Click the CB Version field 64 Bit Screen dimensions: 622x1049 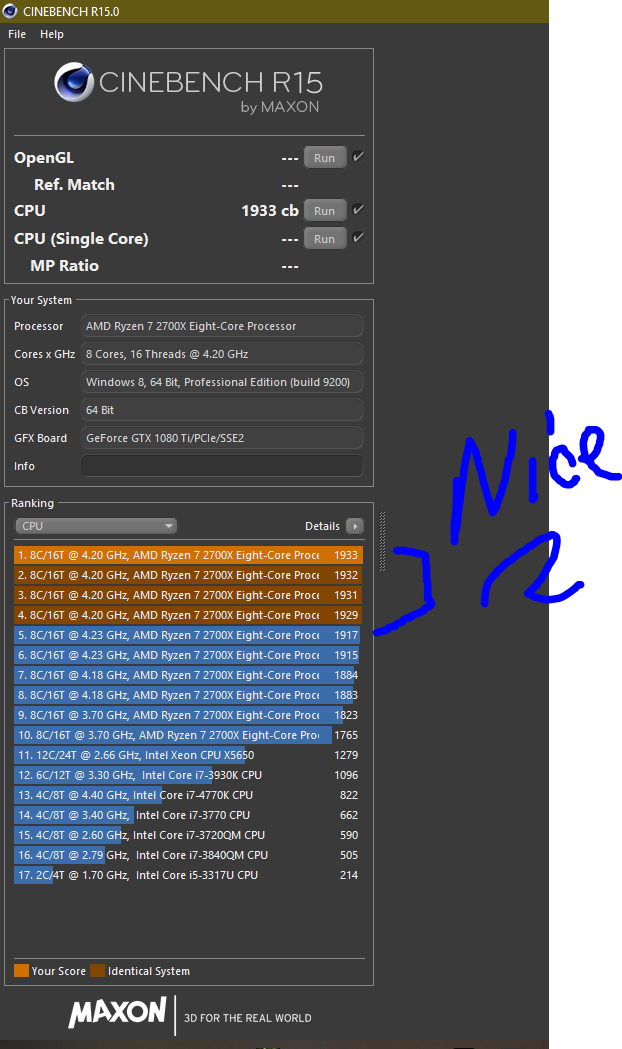[x=222, y=411]
